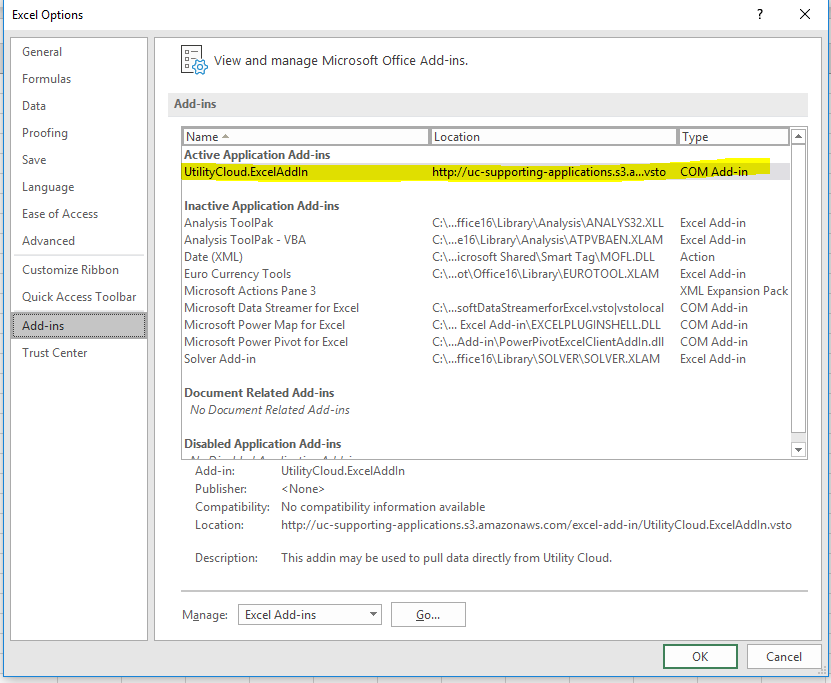Cancel the Excel Options dialog
This screenshot has height=683, width=831.
(783, 656)
